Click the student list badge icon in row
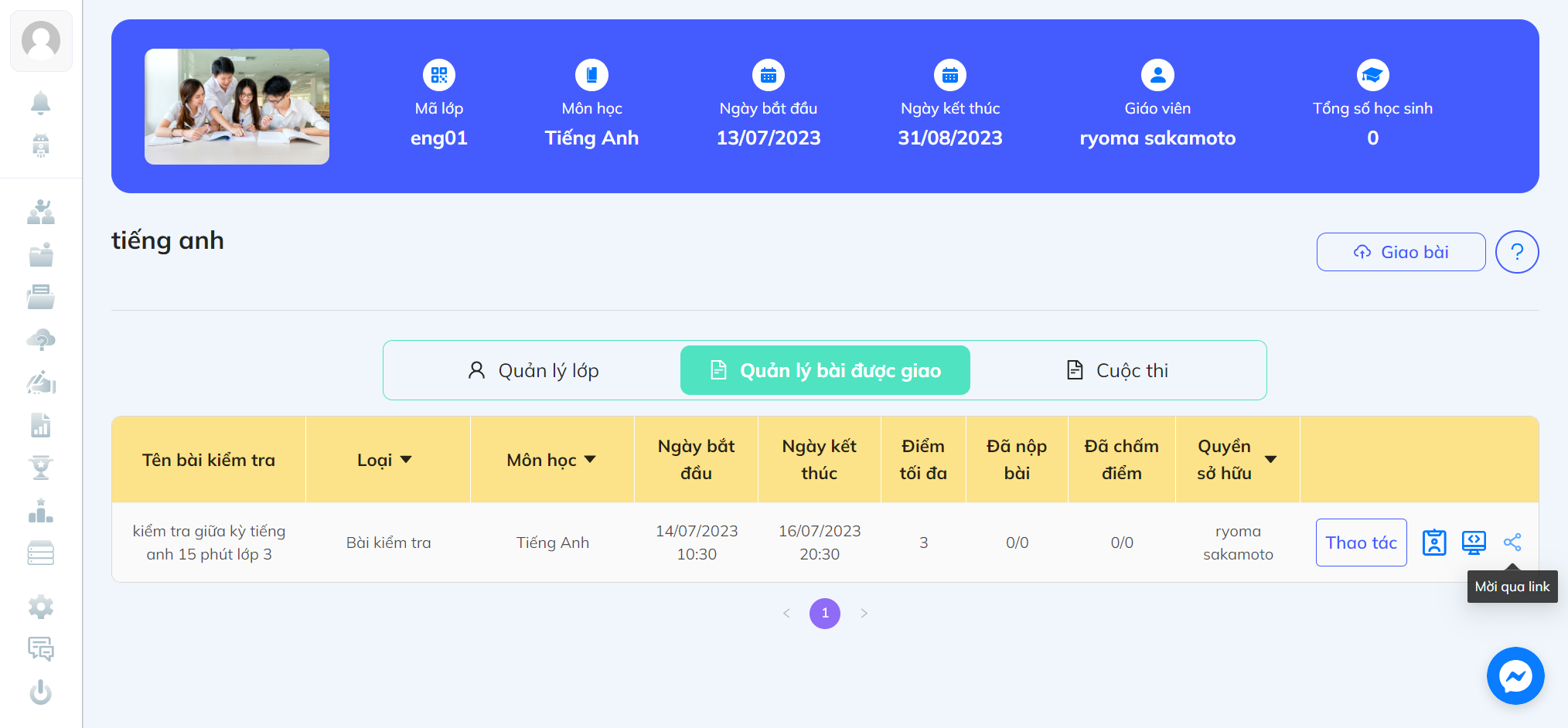This screenshot has height=728, width=1568. pos(1434,543)
